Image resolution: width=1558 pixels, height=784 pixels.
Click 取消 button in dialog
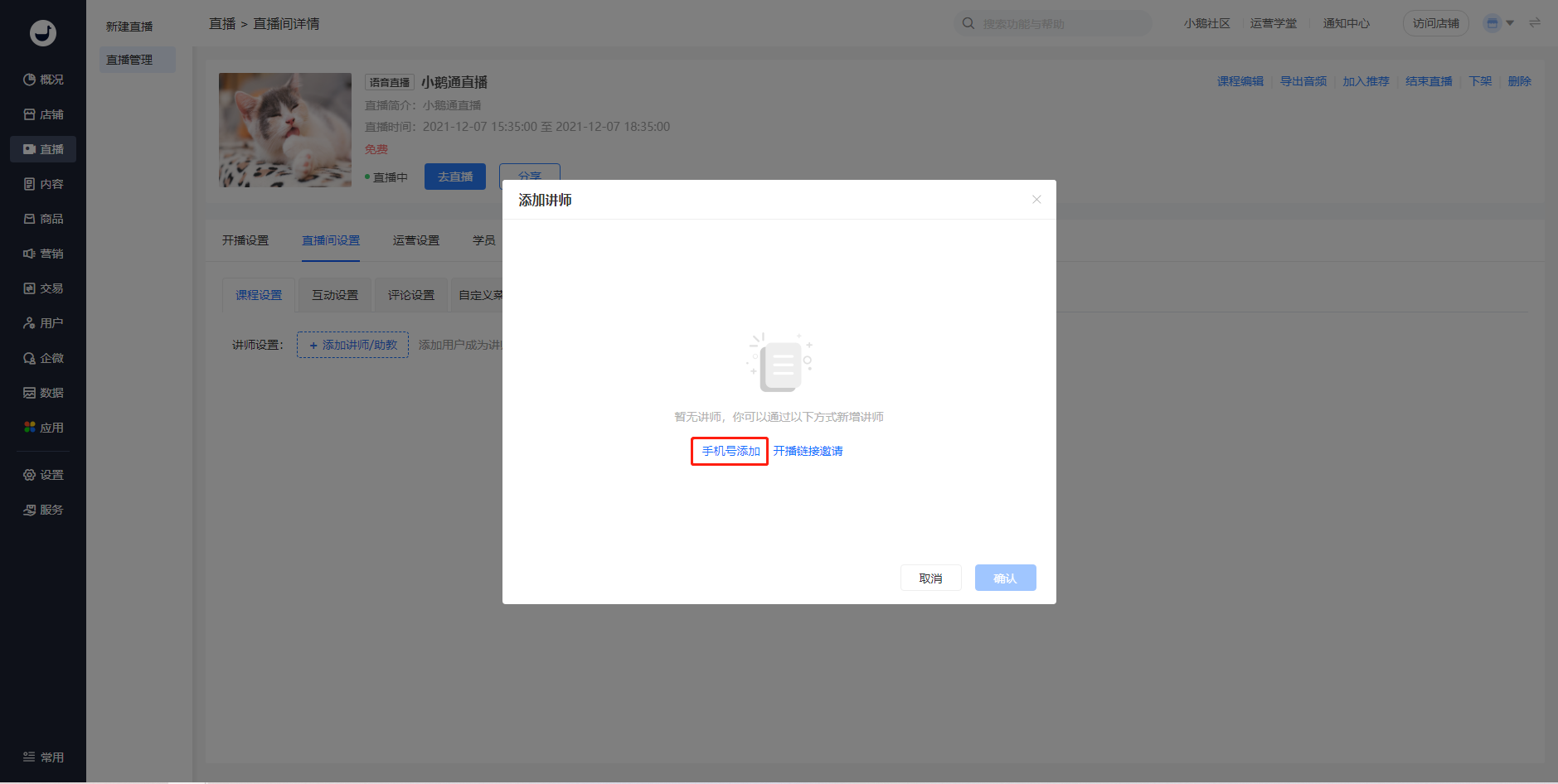[931, 578]
